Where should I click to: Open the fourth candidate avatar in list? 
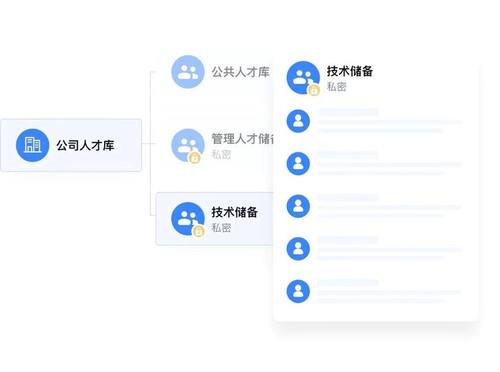point(298,249)
